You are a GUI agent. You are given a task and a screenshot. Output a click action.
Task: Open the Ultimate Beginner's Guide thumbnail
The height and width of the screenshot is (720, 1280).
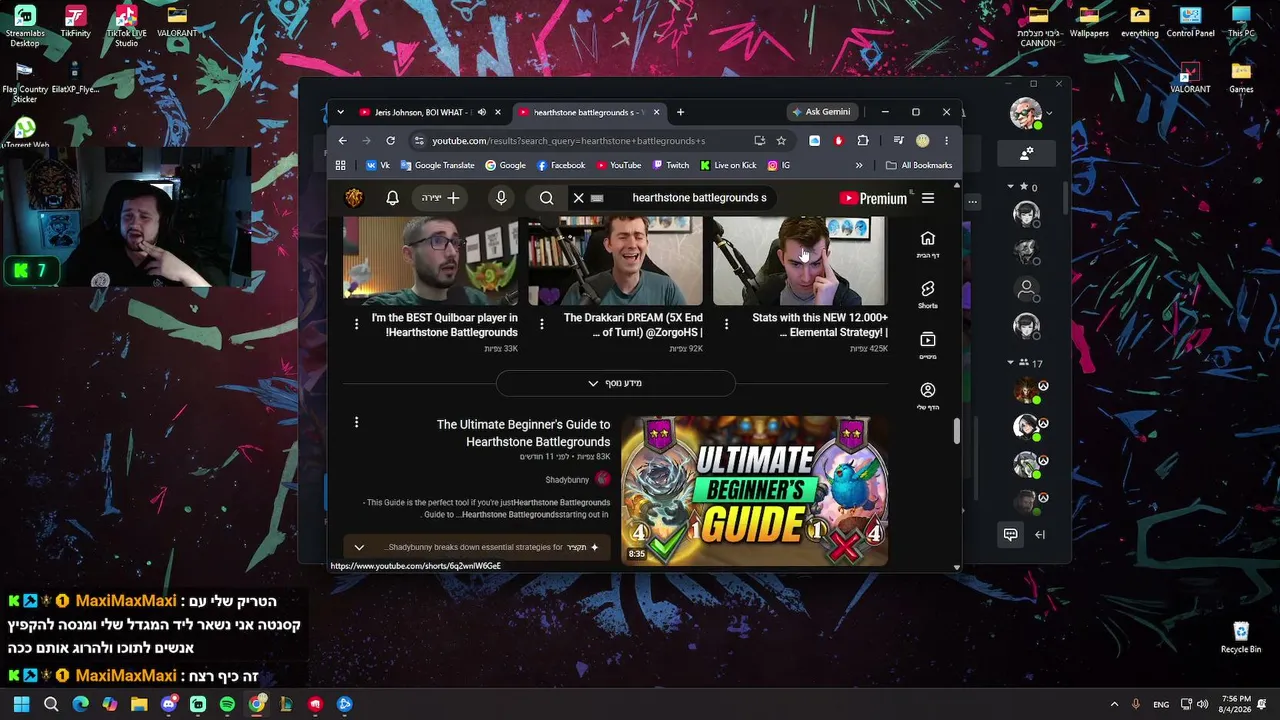coord(754,490)
